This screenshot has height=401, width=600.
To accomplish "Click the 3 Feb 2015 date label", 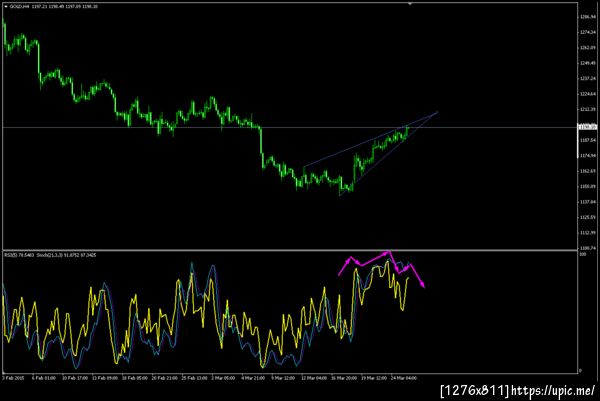I will click(x=13, y=378).
